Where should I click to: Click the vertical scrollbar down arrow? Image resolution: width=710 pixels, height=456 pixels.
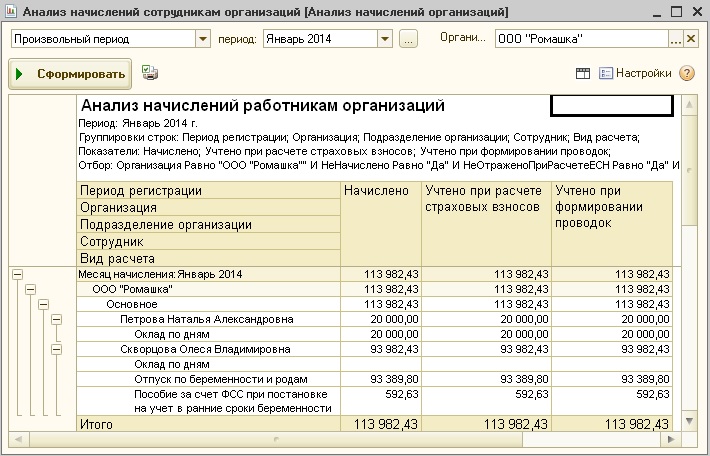tap(689, 421)
